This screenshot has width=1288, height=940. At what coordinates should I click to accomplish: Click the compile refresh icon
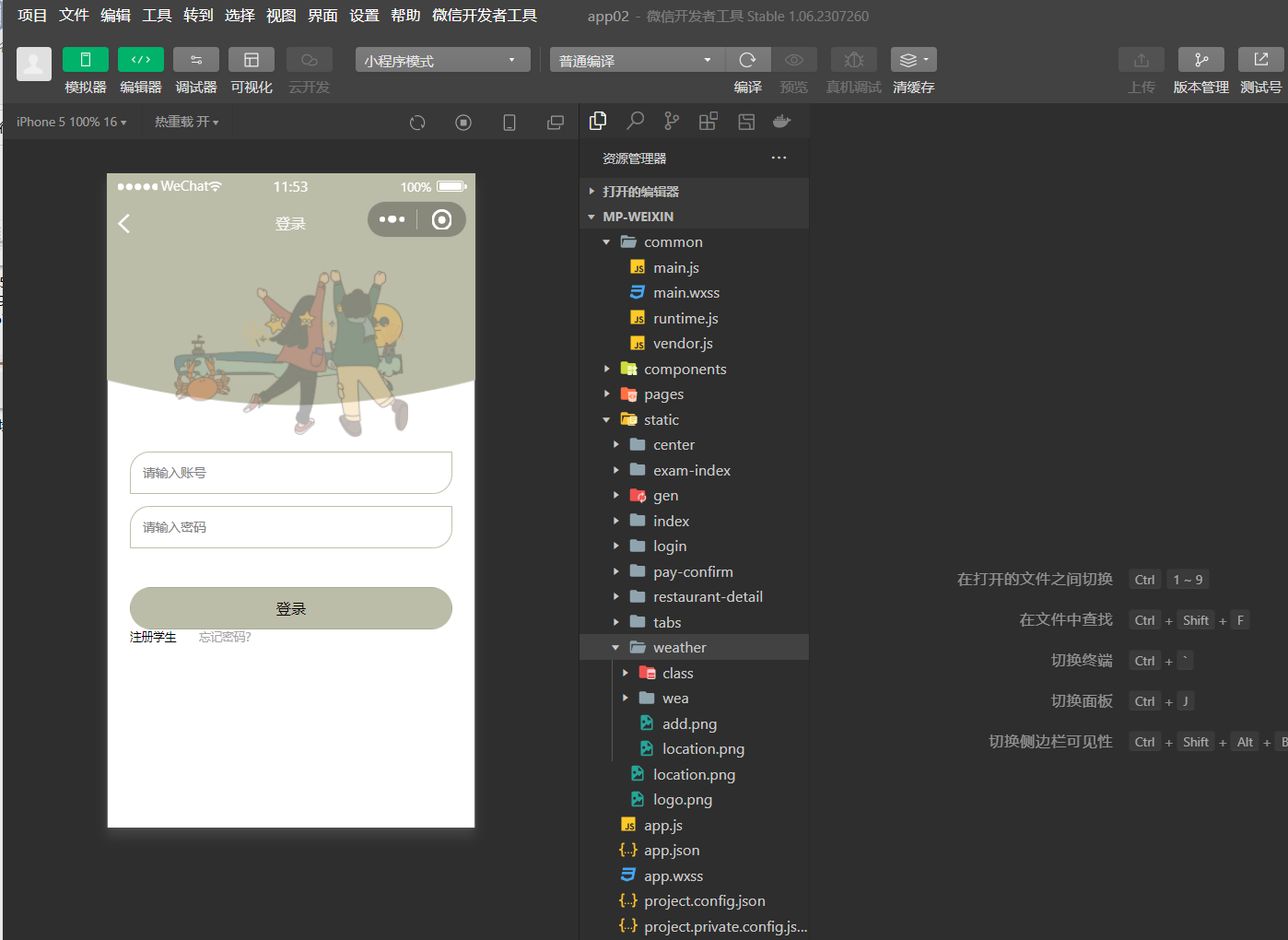click(747, 60)
